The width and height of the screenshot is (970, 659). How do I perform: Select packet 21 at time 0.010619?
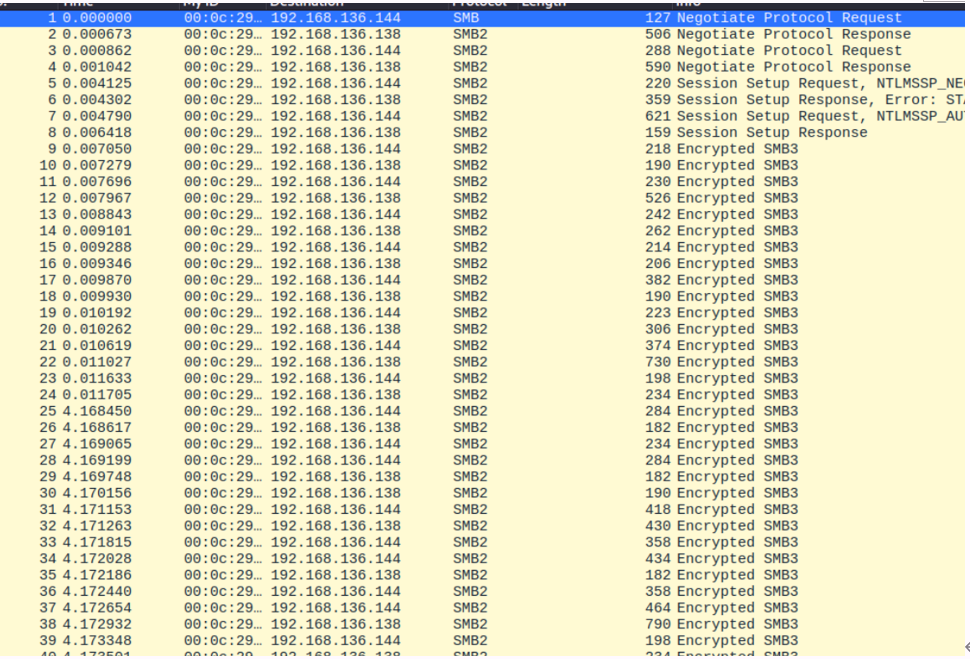[x=483, y=346]
